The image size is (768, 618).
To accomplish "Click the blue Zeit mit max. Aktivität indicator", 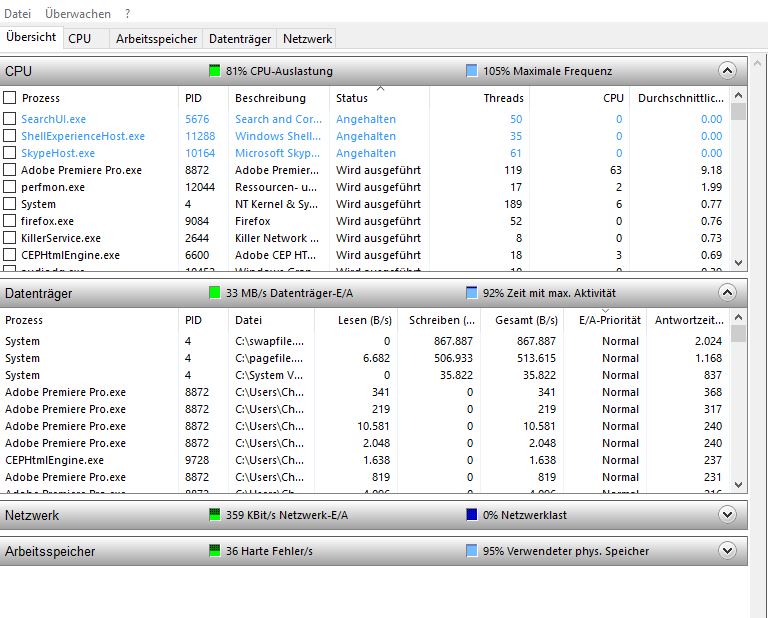I will tap(472, 293).
